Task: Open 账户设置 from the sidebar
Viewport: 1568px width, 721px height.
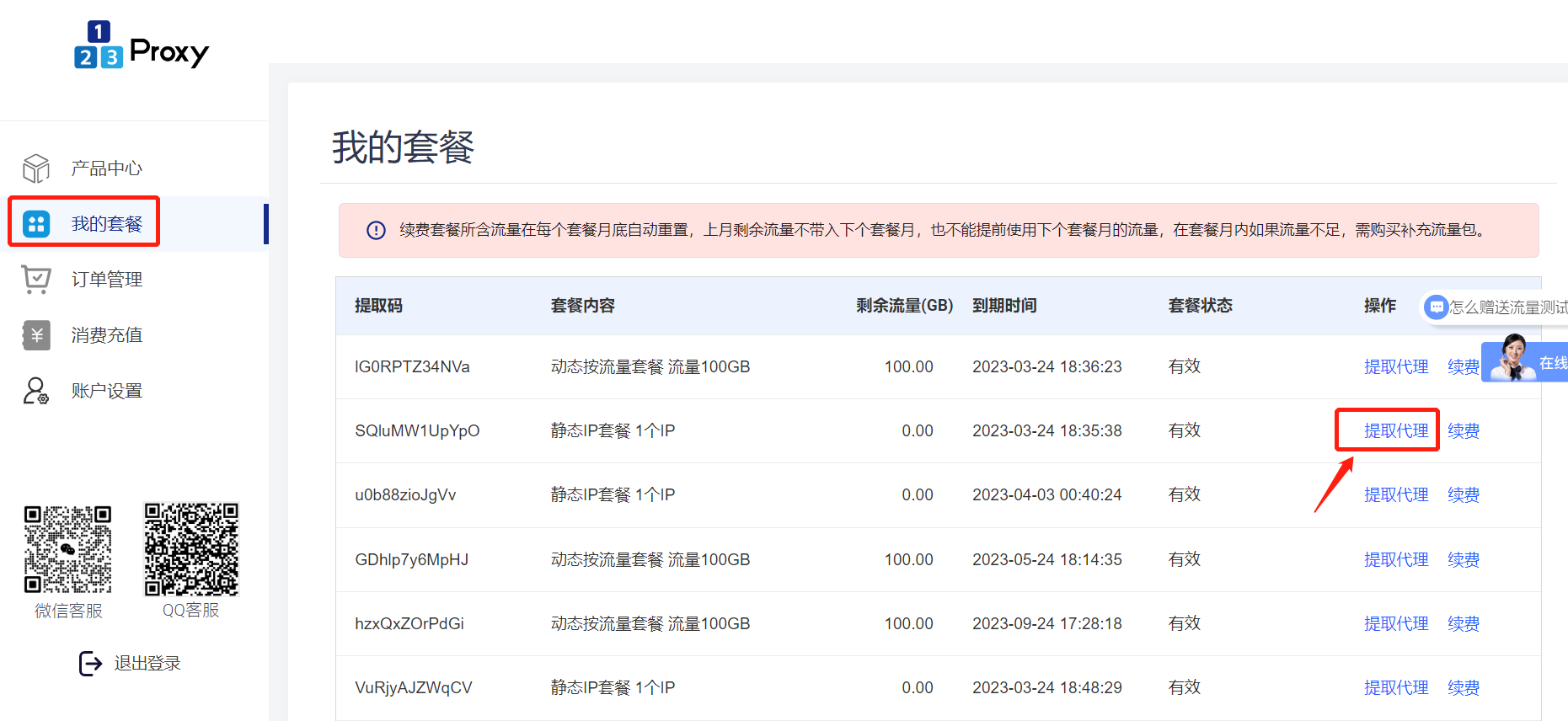Action: click(x=106, y=391)
